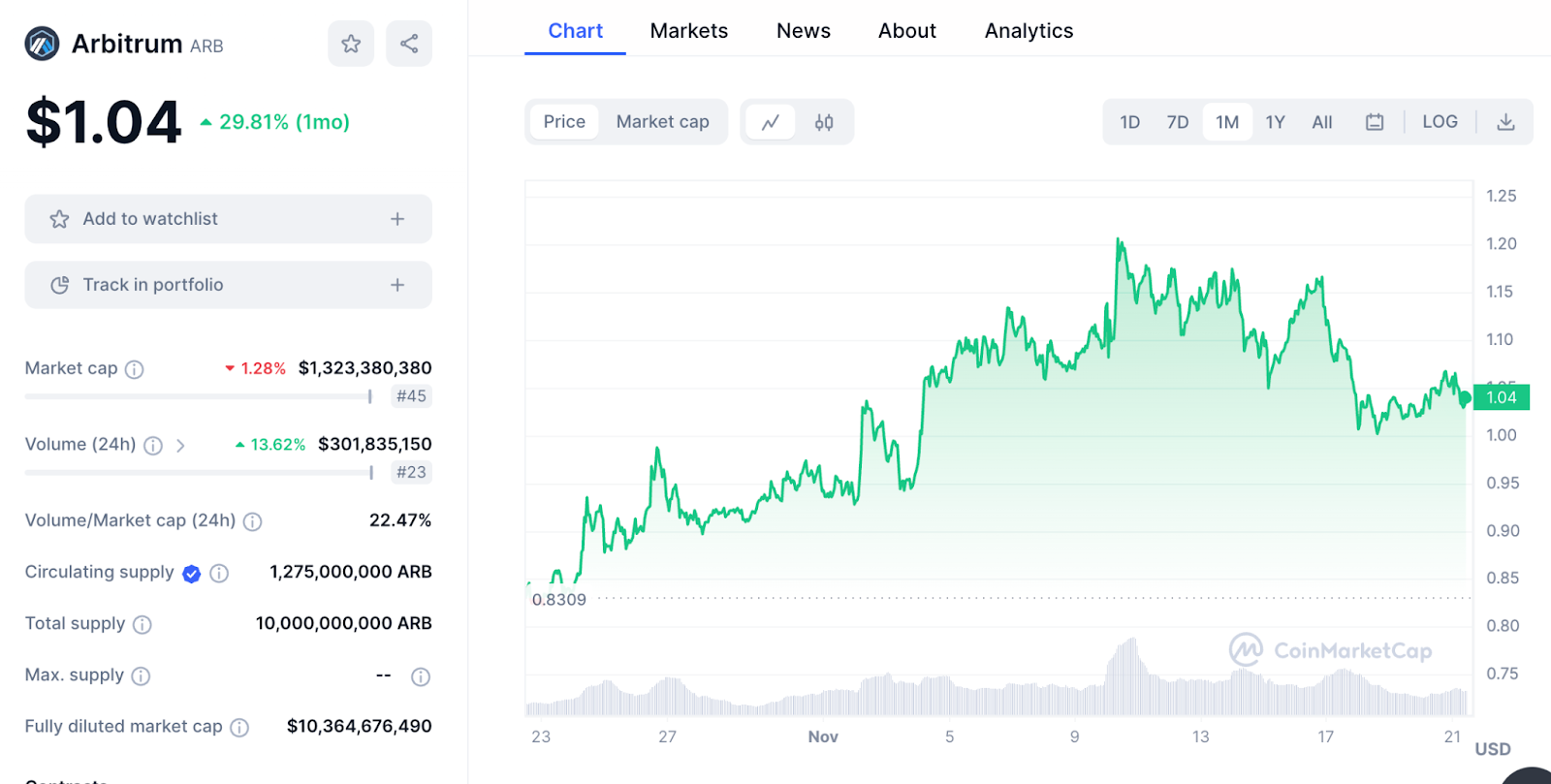Open the custom date range calendar
This screenshot has height=784, width=1551.
click(1375, 122)
